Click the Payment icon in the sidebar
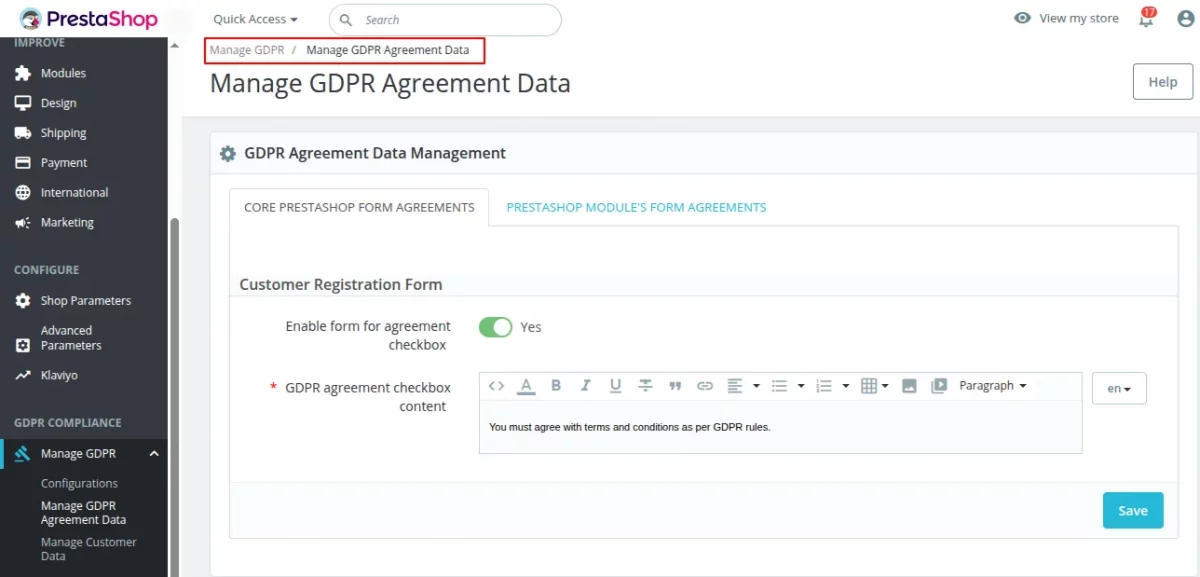The image size is (1200, 577). click(x=23, y=162)
